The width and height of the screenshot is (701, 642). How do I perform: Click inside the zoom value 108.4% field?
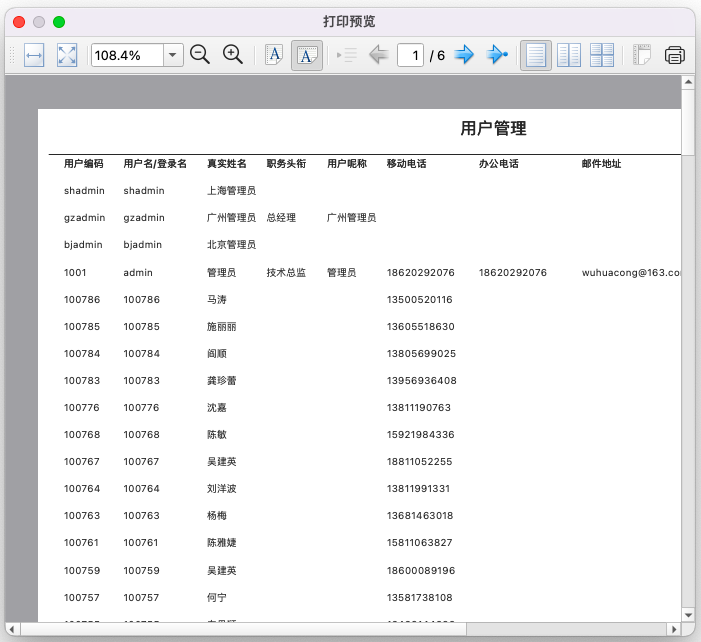pyautogui.click(x=127, y=56)
